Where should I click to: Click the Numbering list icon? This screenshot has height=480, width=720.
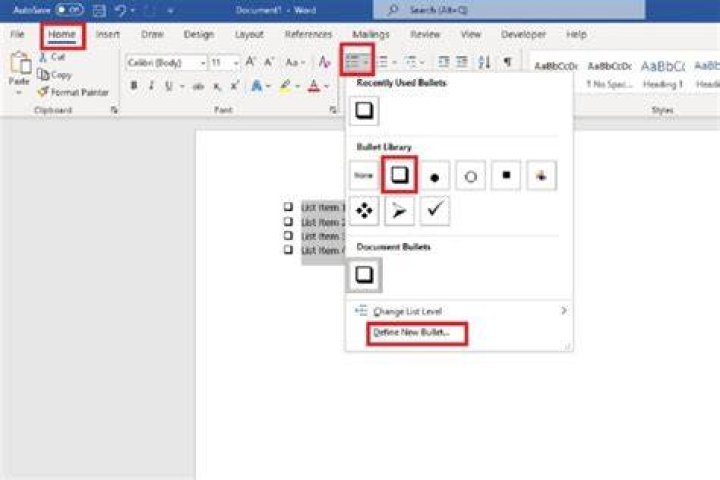pyautogui.click(x=382, y=62)
